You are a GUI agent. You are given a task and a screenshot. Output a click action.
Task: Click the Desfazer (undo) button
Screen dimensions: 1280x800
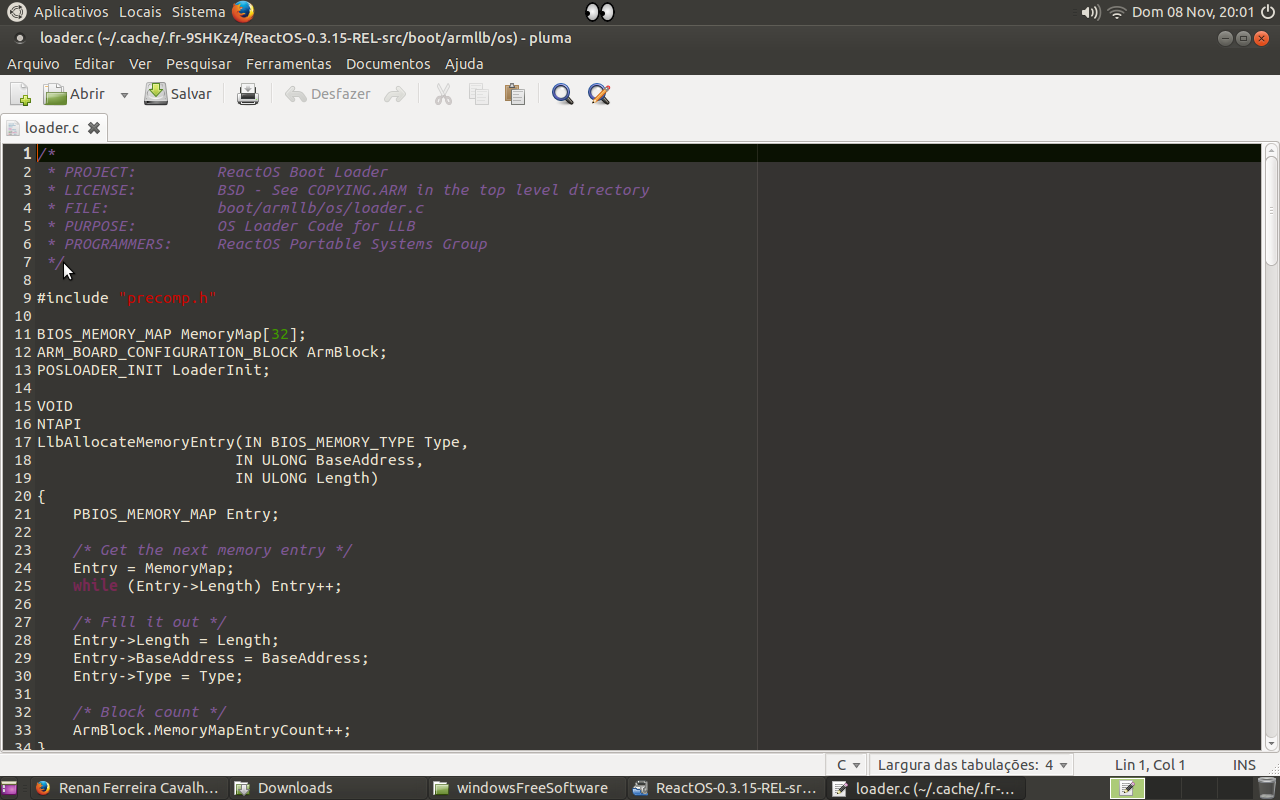[328, 94]
